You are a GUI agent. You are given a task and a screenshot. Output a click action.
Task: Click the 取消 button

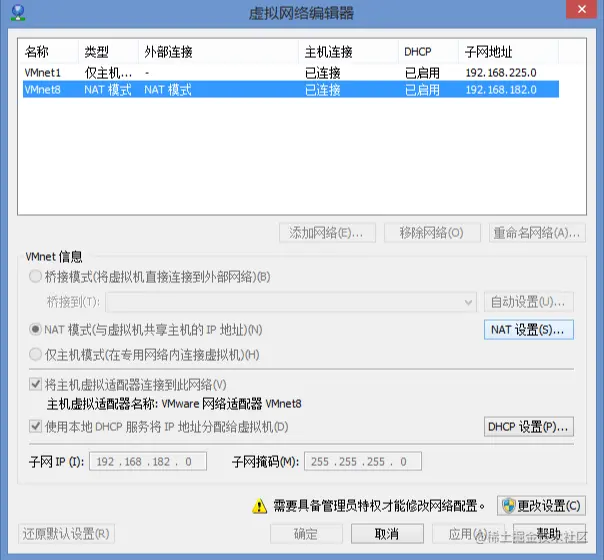387,534
